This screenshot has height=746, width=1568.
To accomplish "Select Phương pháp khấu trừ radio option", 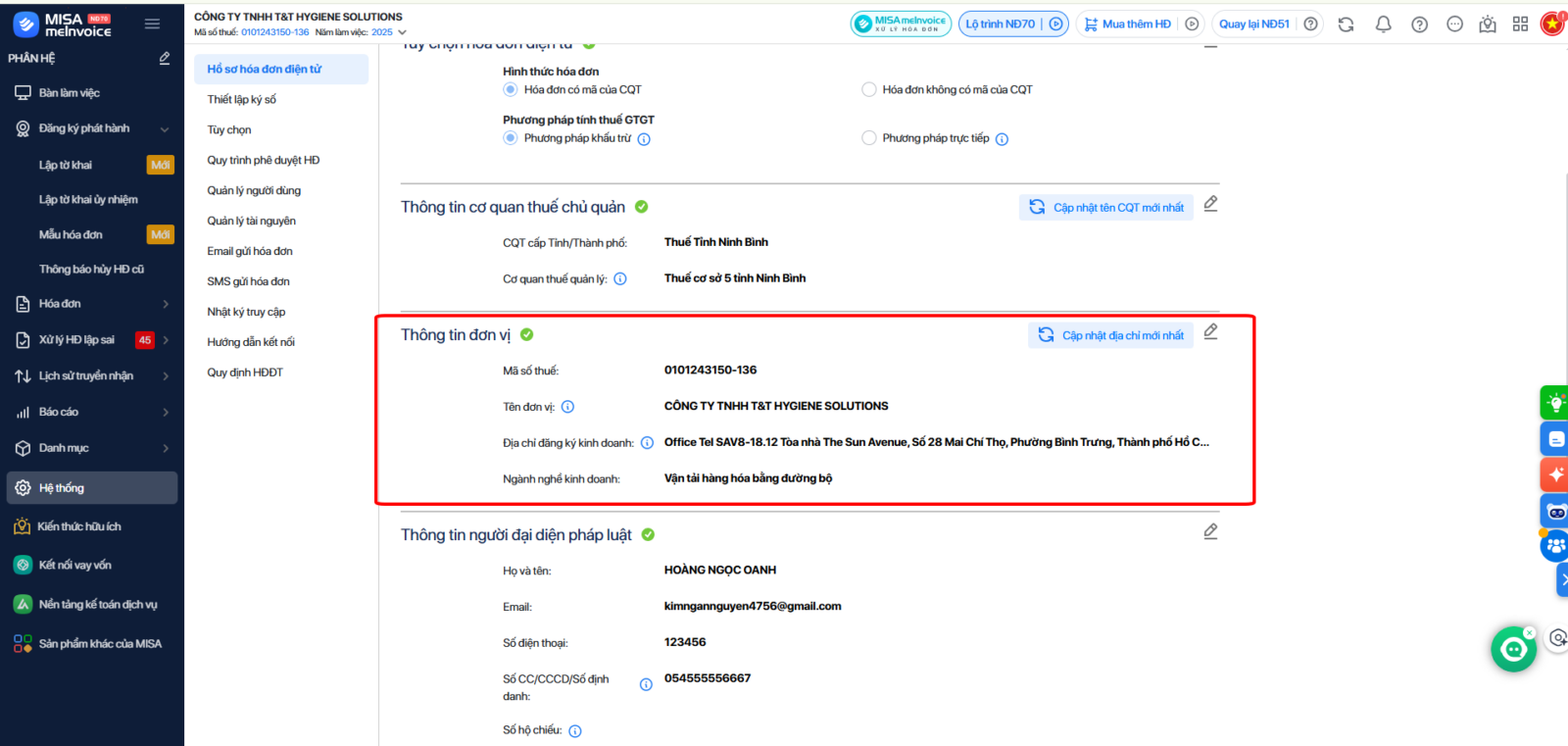I will (511, 138).
